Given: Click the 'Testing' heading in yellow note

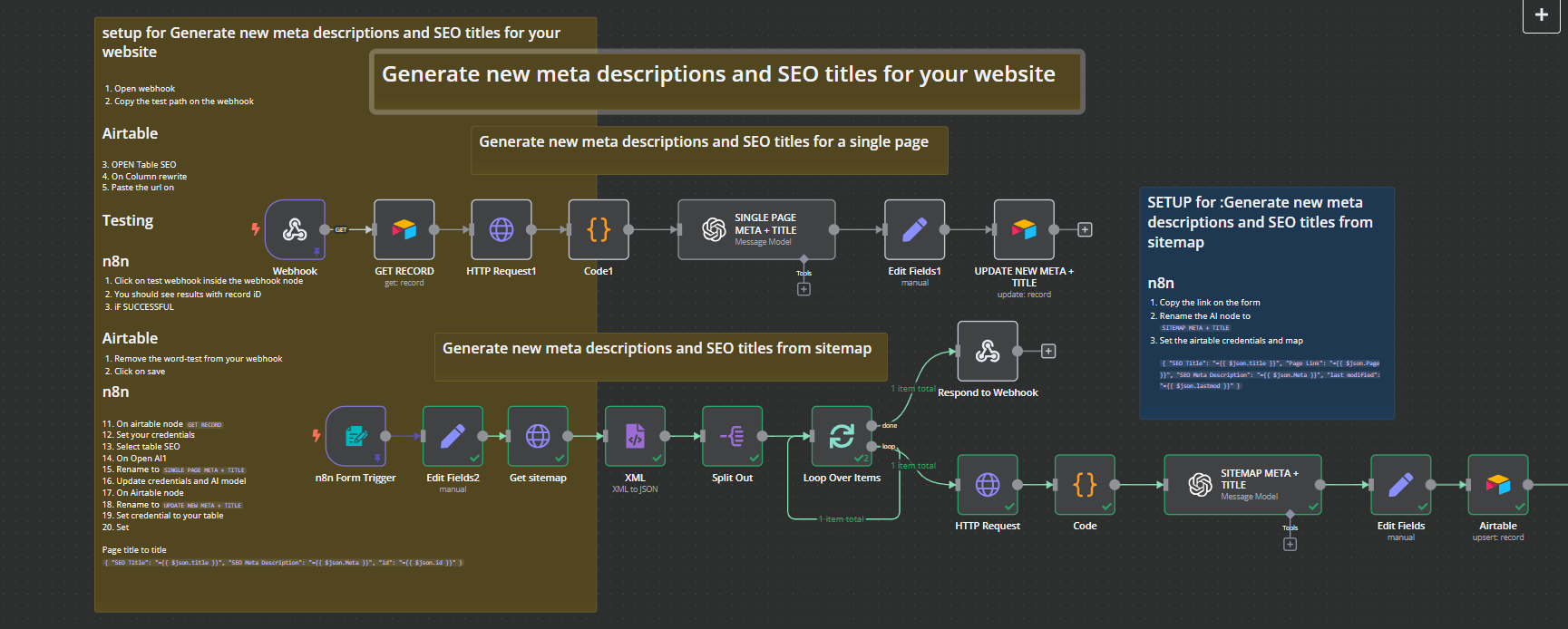Looking at the screenshot, I should (128, 220).
